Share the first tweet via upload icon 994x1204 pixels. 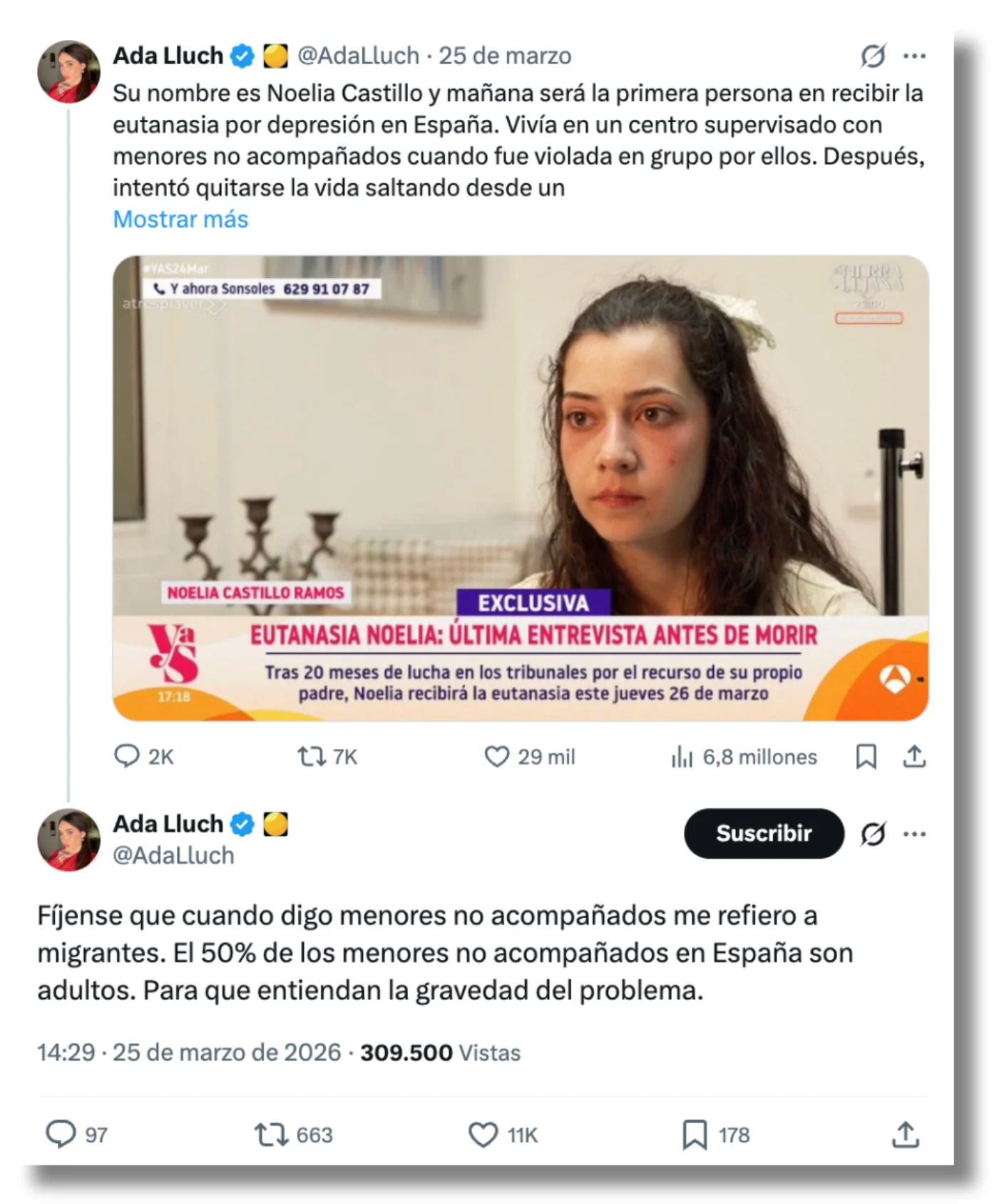click(914, 756)
